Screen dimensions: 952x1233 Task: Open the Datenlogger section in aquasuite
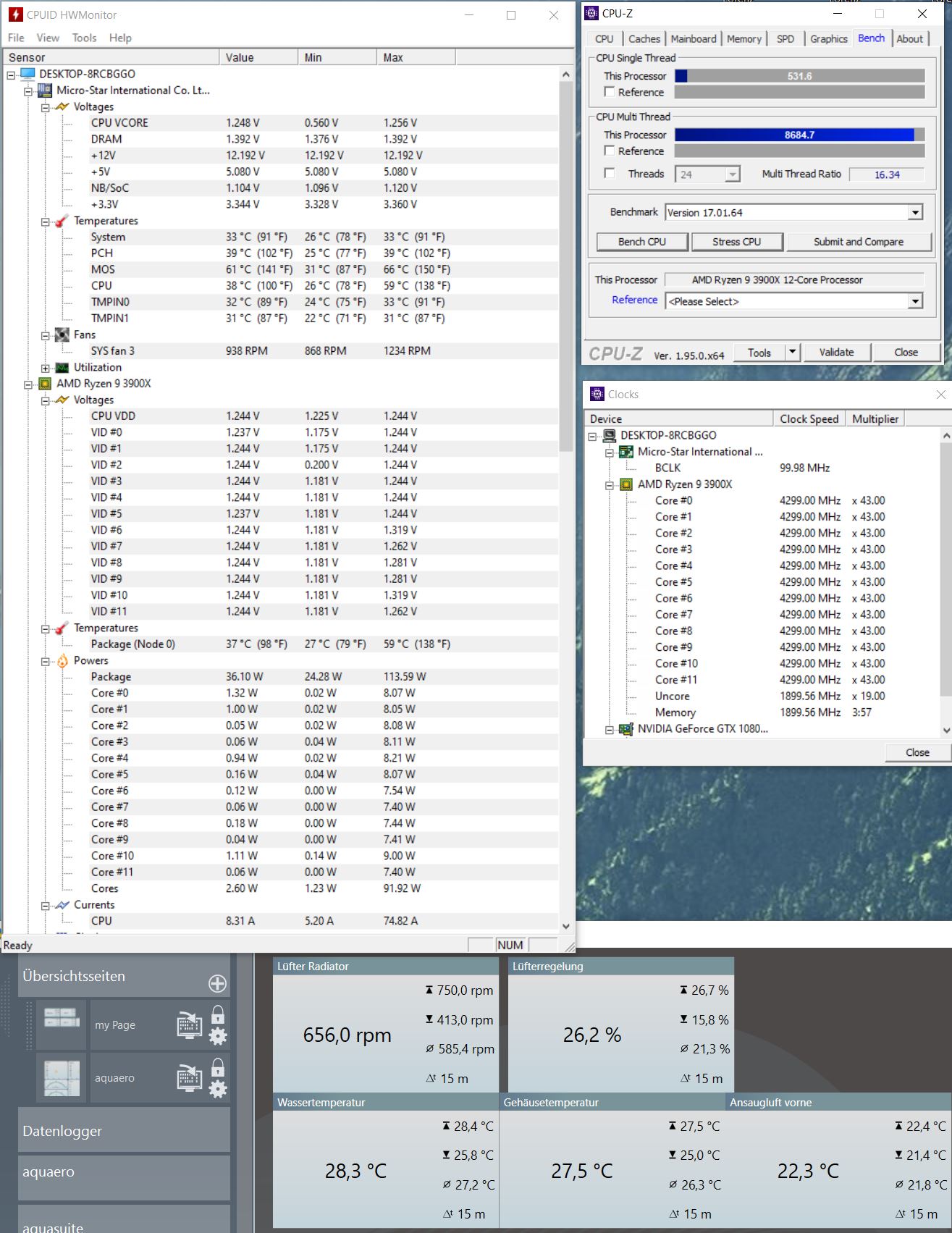(124, 1130)
